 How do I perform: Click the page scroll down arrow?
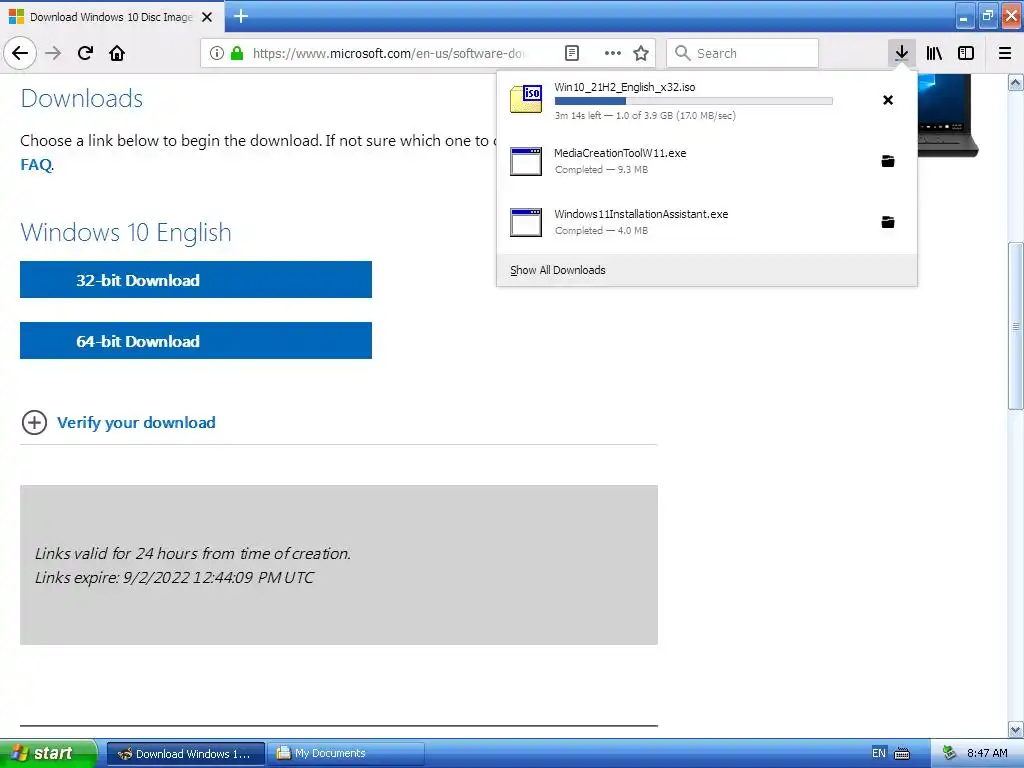coord(1015,729)
